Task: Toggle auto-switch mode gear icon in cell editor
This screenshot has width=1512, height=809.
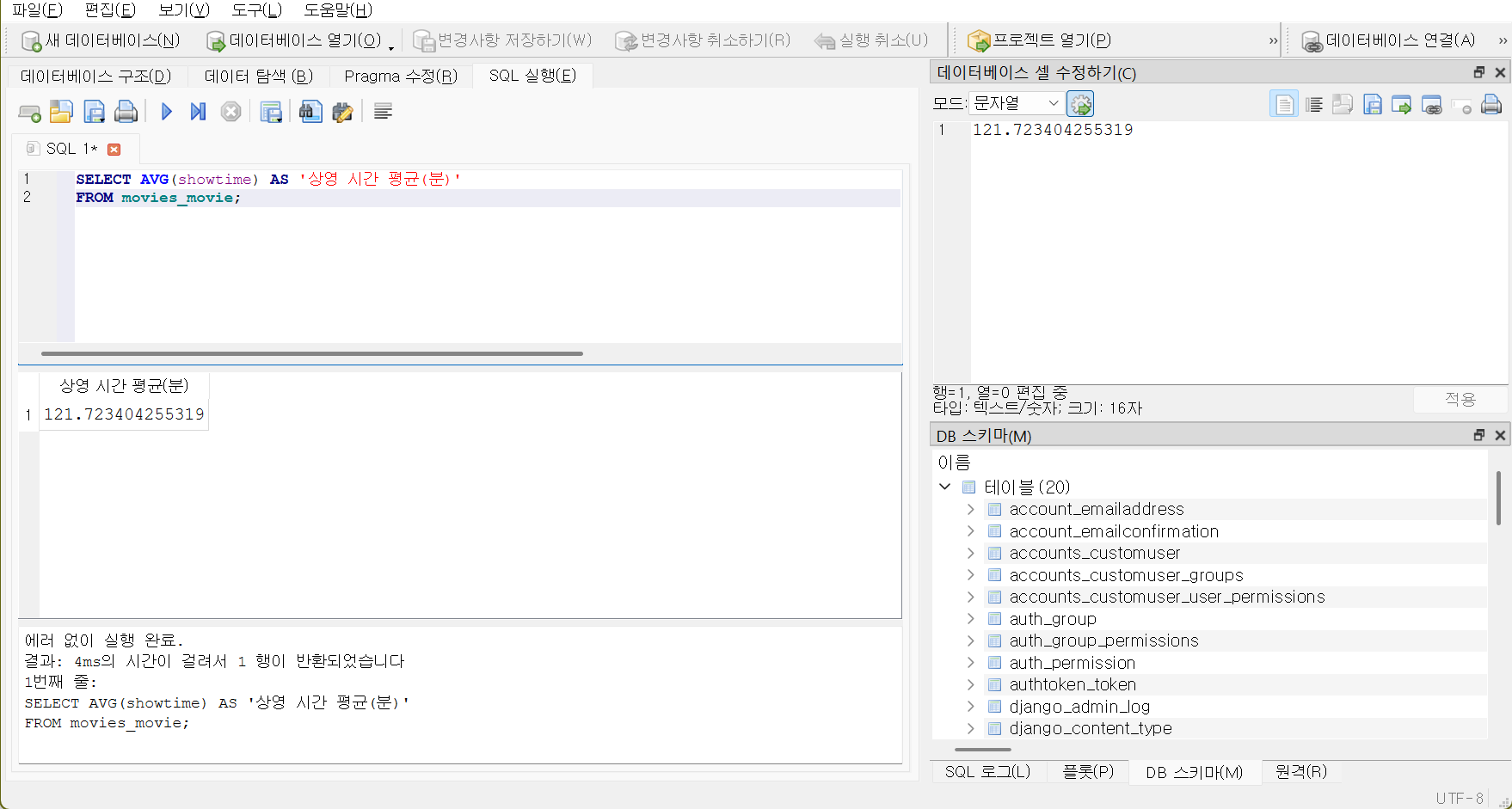Action: click(x=1080, y=104)
